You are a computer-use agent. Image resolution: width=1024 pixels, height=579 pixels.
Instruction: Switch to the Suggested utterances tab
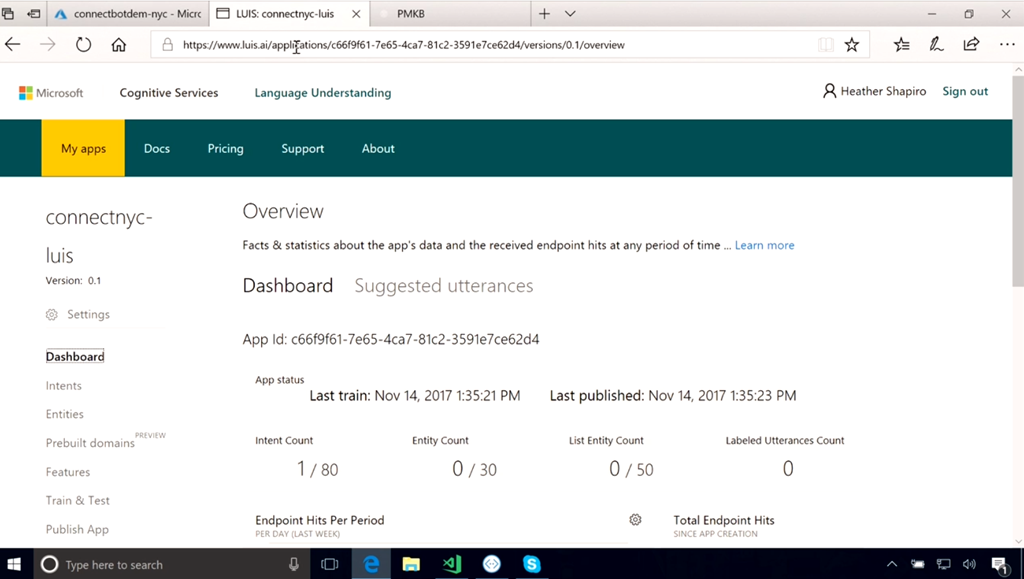pos(443,286)
